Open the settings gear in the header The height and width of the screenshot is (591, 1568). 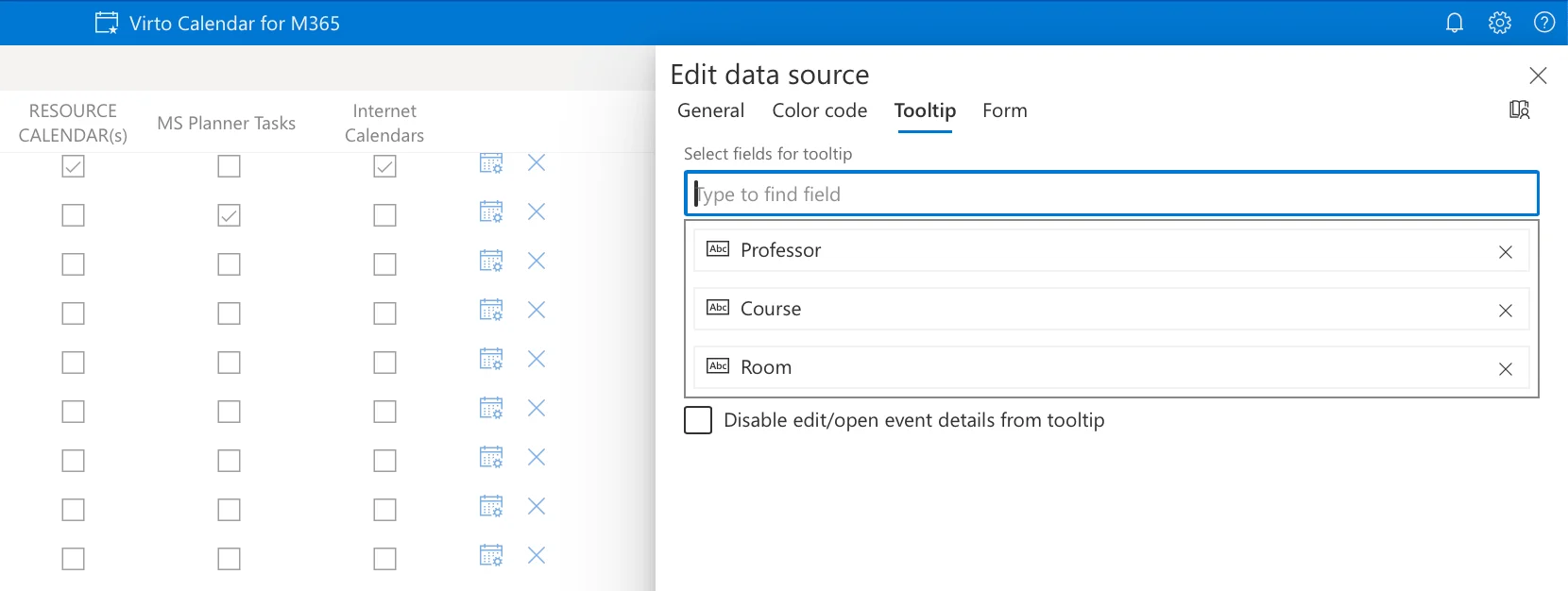tap(1500, 23)
